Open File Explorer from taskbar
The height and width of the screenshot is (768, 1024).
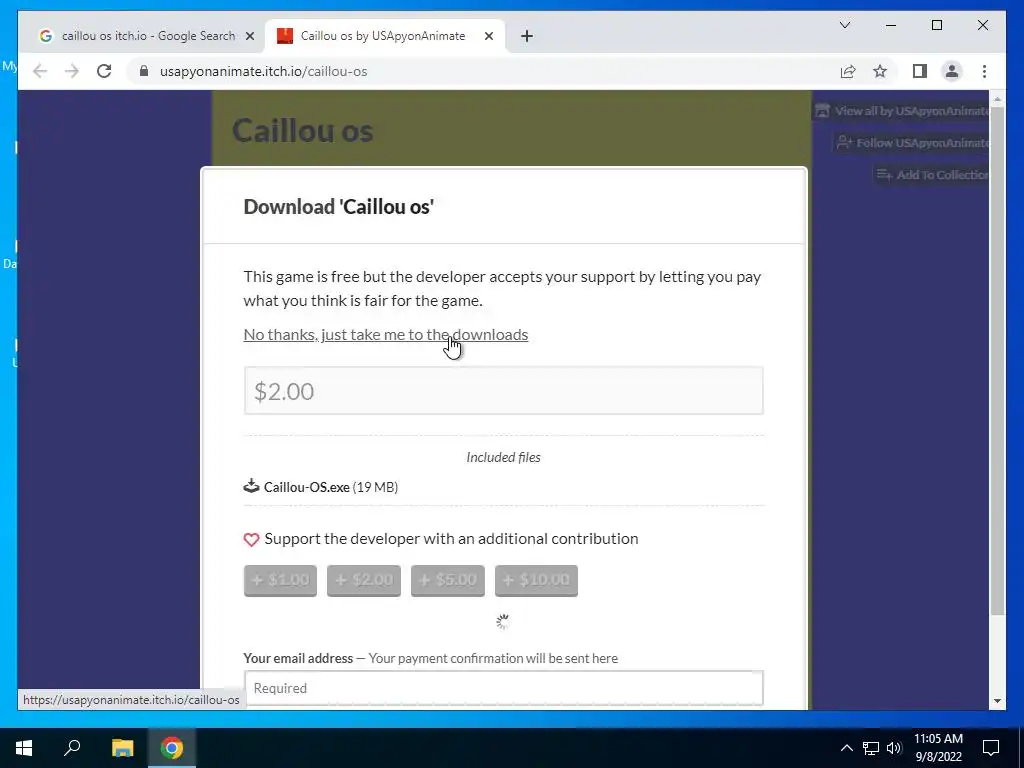[x=122, y=748]
